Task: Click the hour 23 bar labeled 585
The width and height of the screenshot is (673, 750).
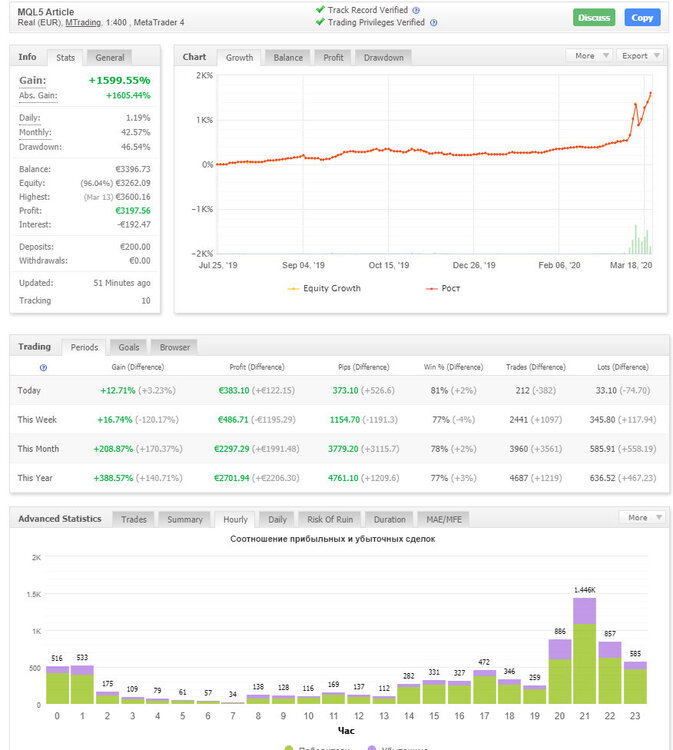Action: click(635, 683)
